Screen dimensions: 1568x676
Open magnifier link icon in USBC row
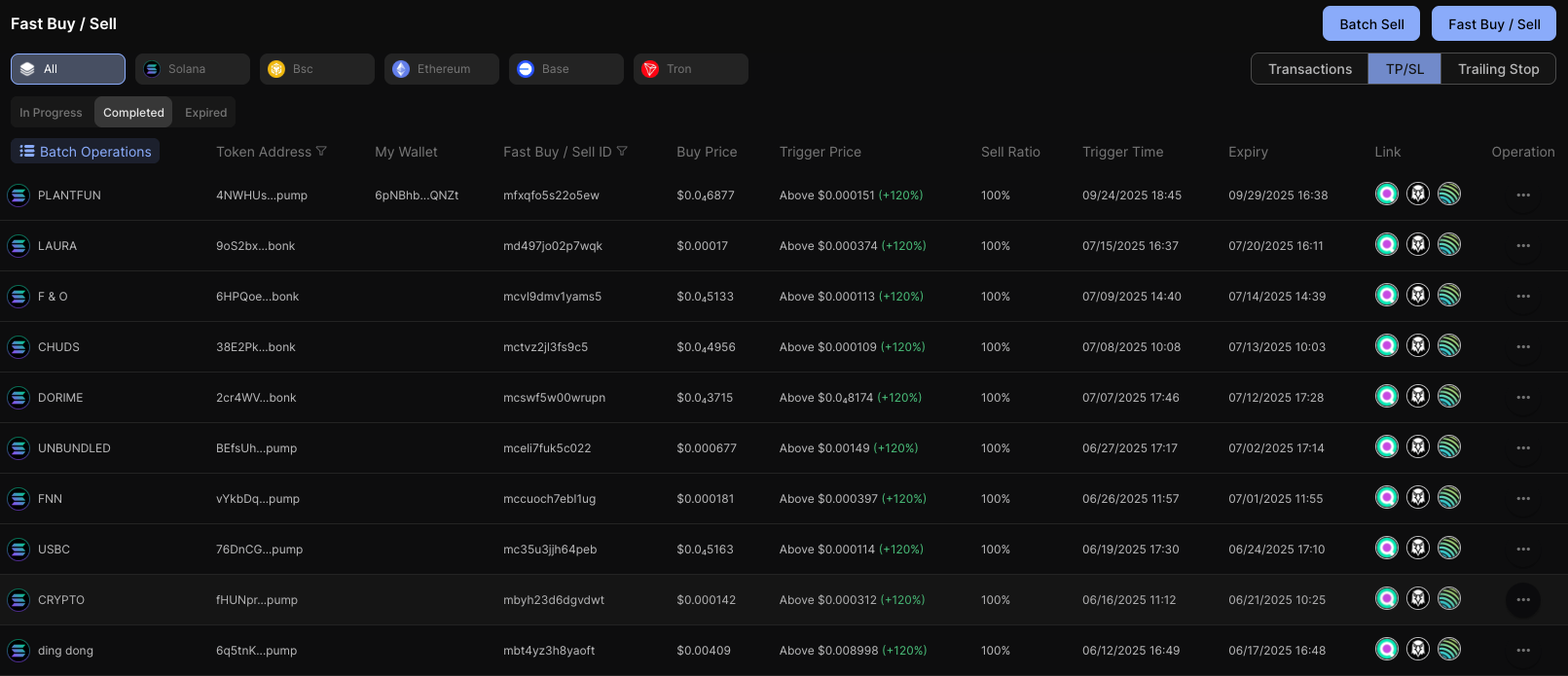(1387, 548)
